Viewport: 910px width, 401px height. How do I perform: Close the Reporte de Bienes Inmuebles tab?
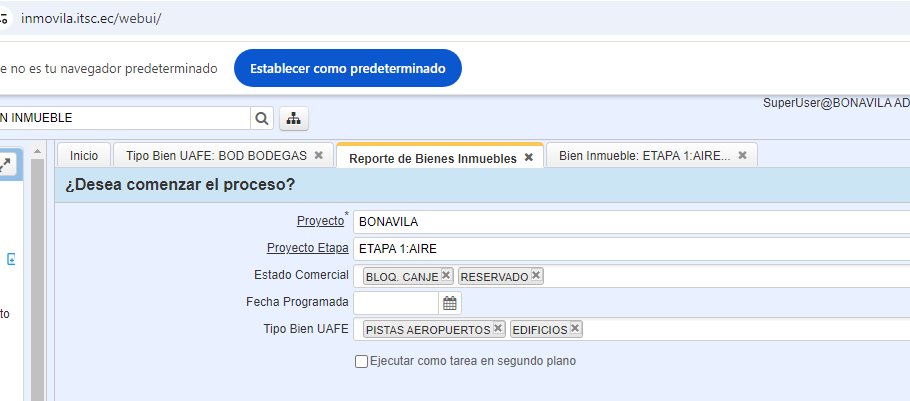point(528,158)
